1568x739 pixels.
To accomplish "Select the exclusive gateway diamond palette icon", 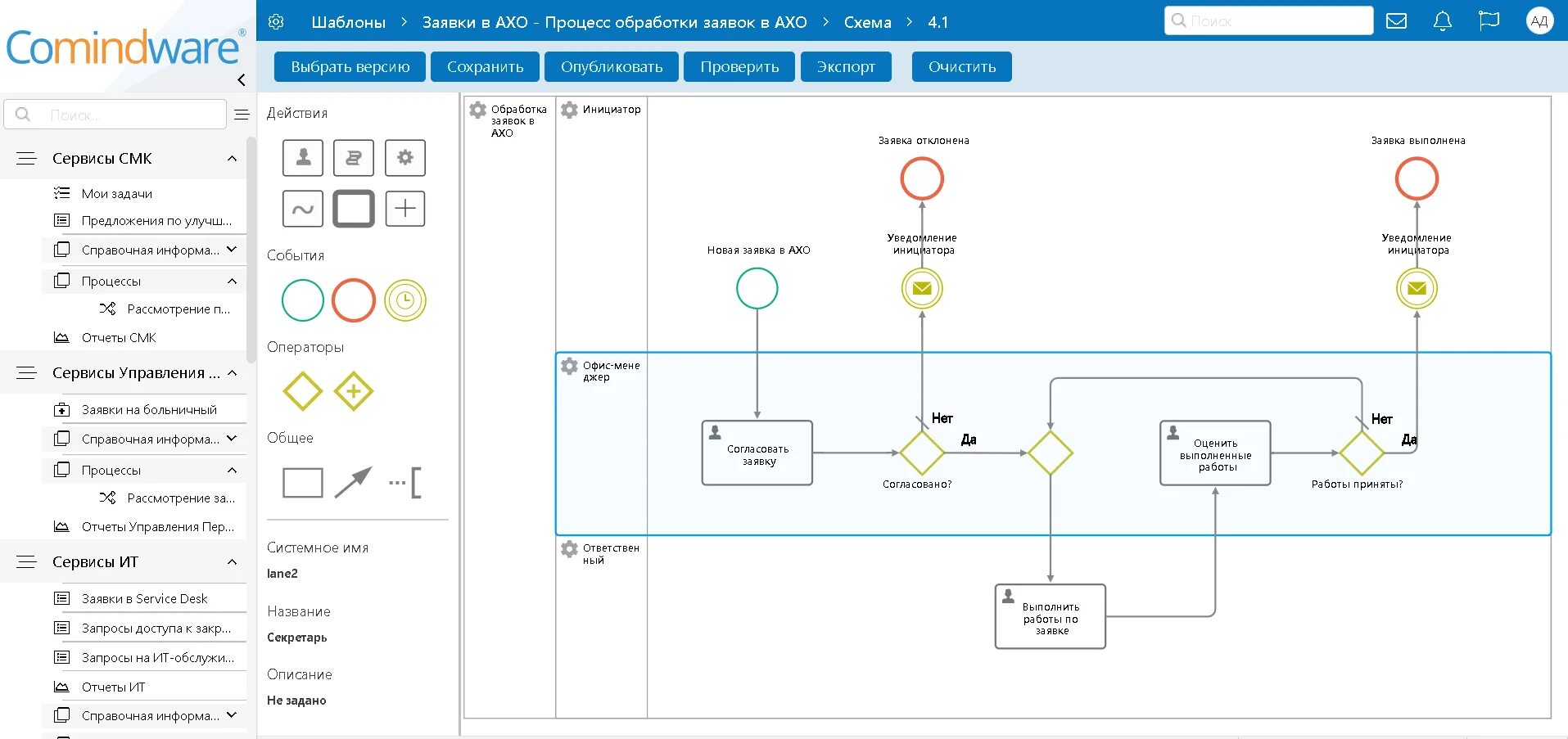I will [303, 391].
